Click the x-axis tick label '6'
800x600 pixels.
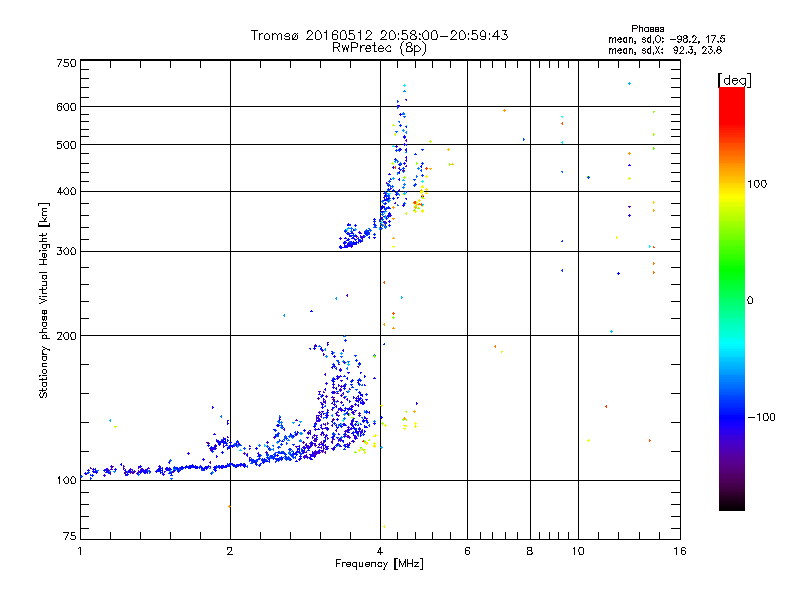pyautogui.click(x=467, y=551)
